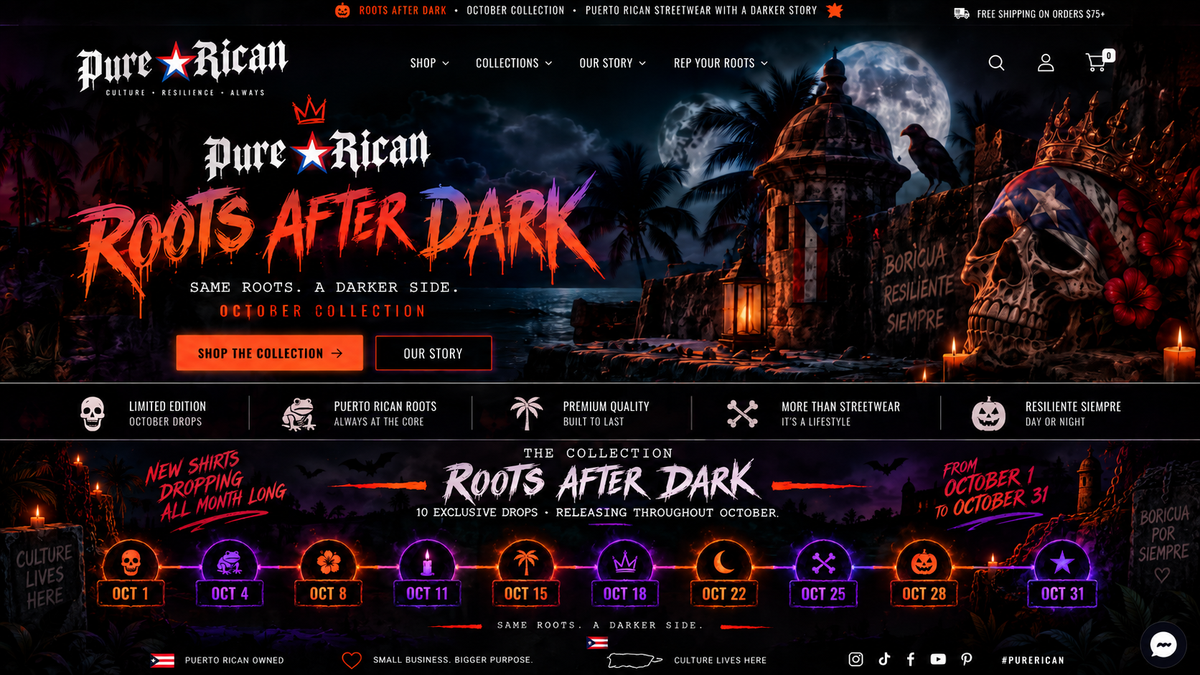Open the chat messenger bubble
This screenshot has width=1200, height=675.
point(1162,646)
